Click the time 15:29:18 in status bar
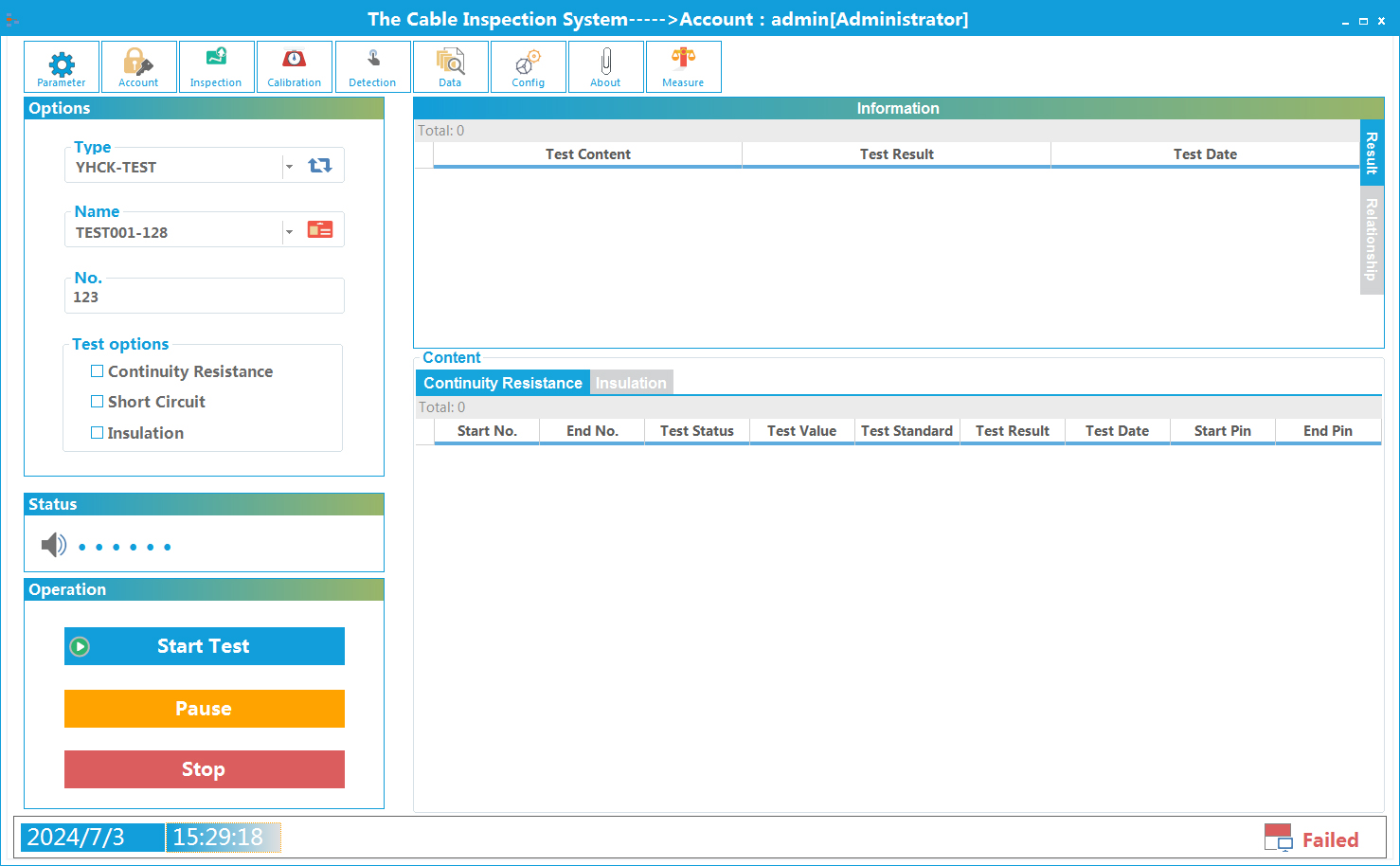The width and height of the screenshot is (1400, 866). pyautogui.click(x=224, y=838)
